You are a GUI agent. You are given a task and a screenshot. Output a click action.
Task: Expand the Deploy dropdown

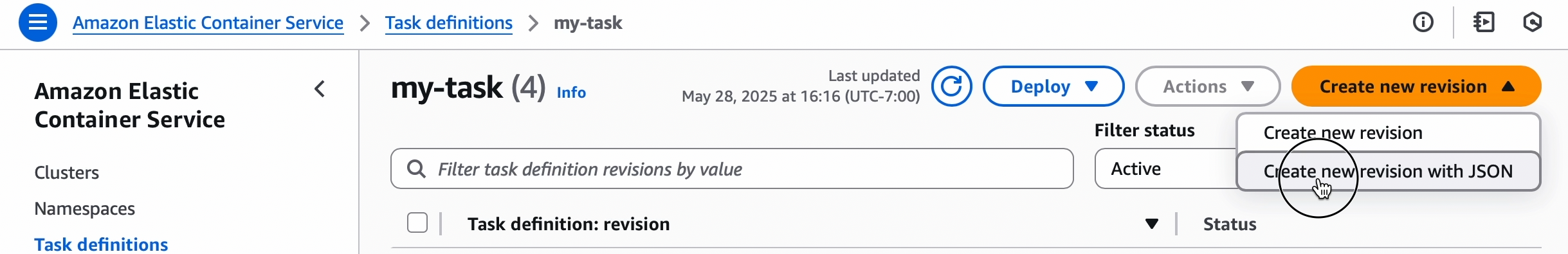1053,86
